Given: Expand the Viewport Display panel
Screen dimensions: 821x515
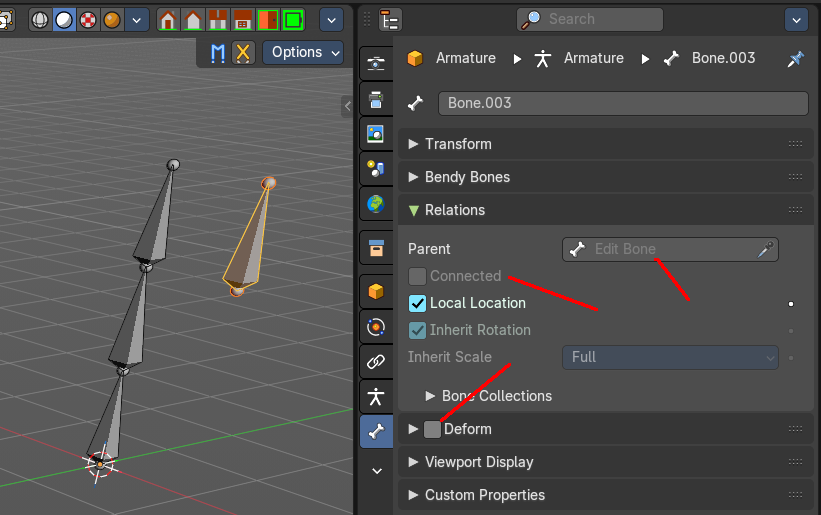Looking at the screenshot, I should click(413, 462).
